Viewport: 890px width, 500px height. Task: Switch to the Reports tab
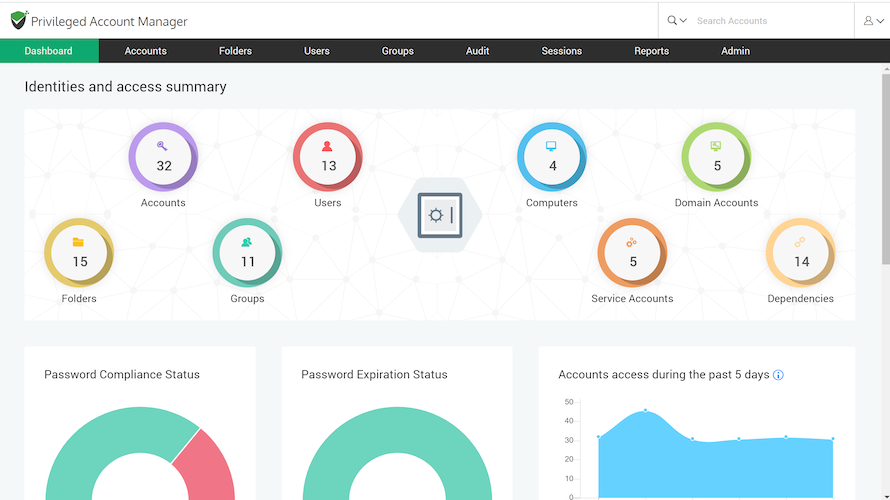click(651, 51)
